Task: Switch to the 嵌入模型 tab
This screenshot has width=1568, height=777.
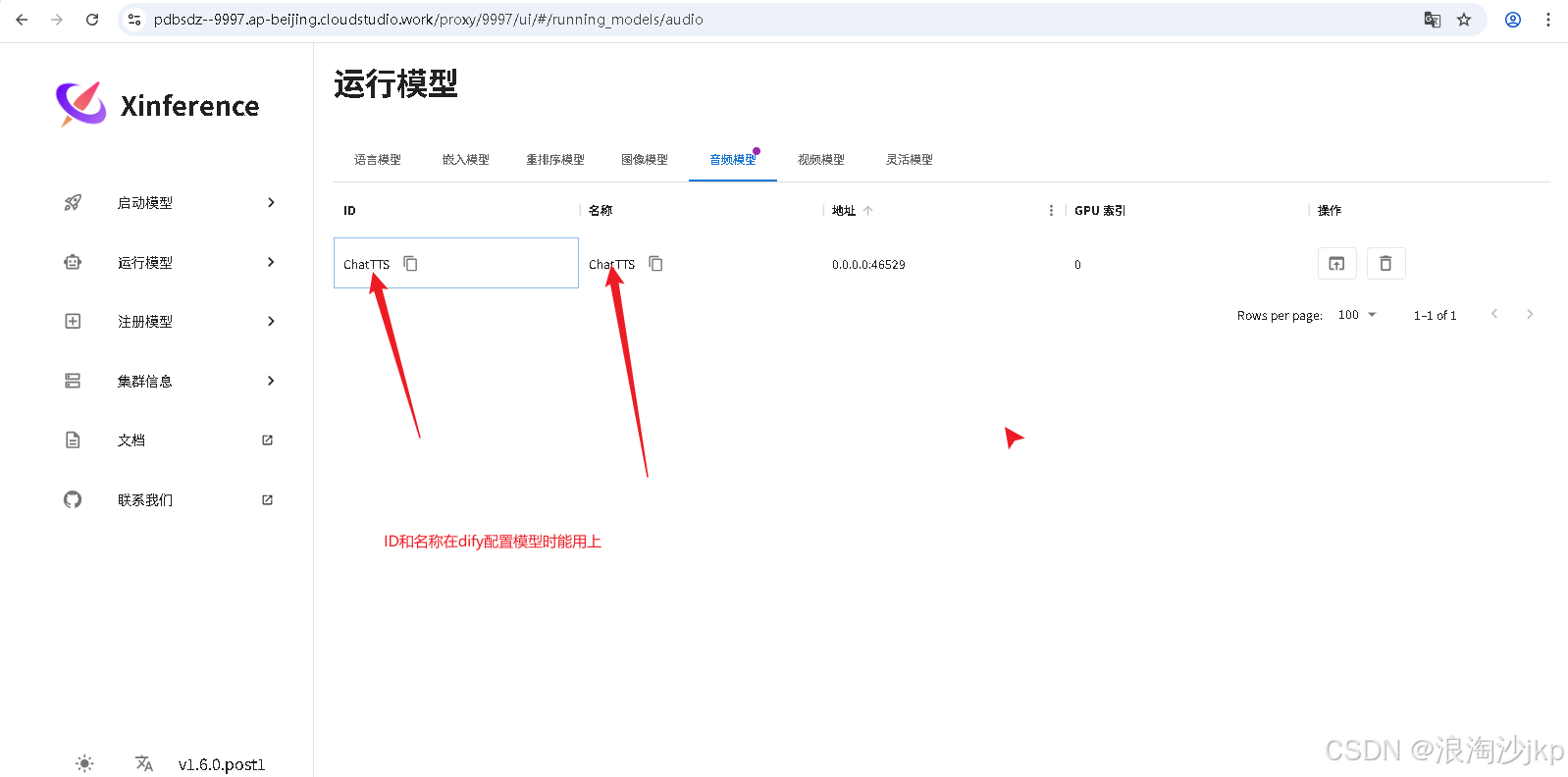Action: 466,159
